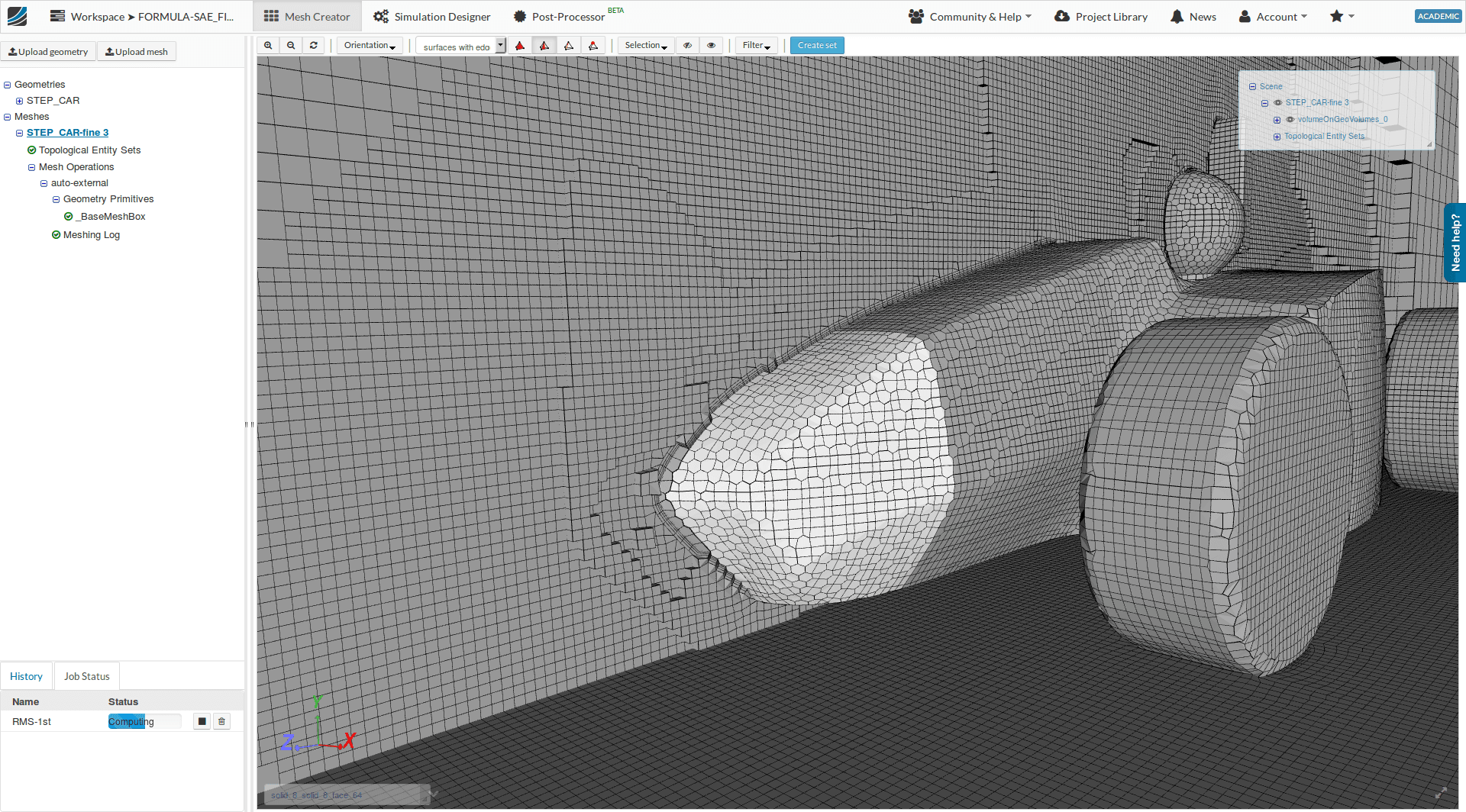Image resolution: width=1466 pixels, height=812 pixels.
Task: Click the Create set button
Action: click(x=817, y=46)
